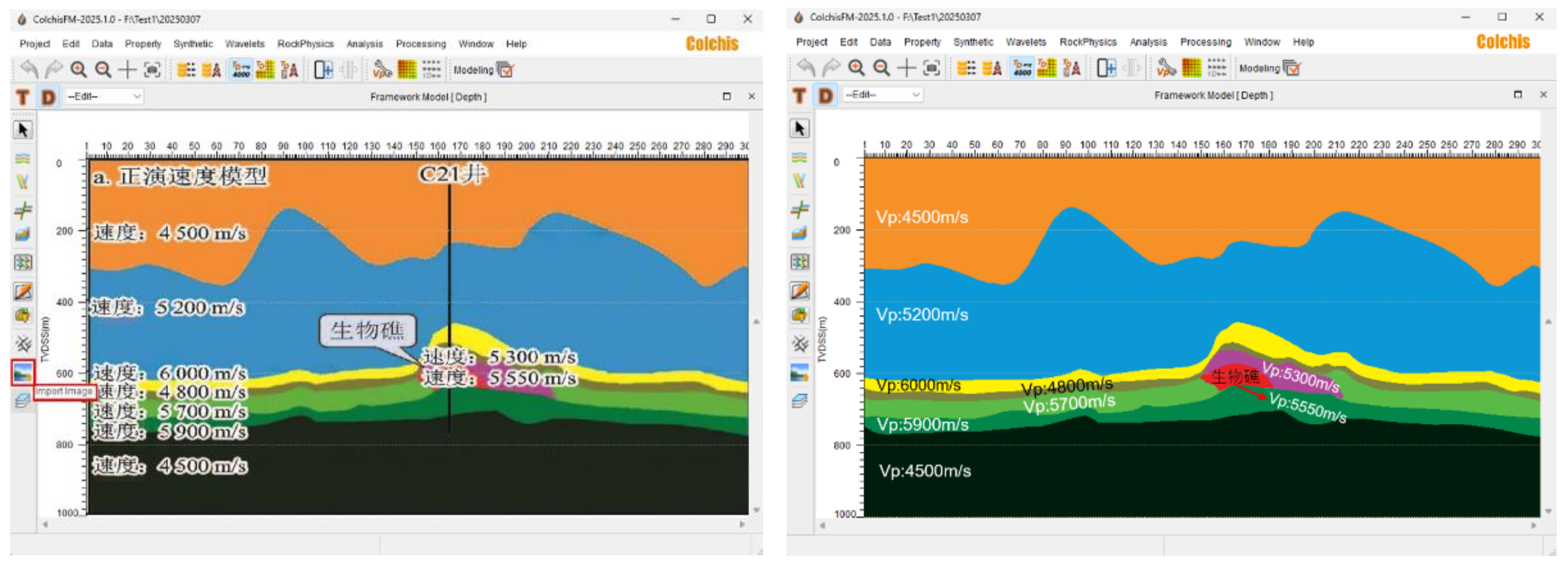This screenshot has width=1568, height=563.
Task: Open Synthetic menu in left window
Action: coord(193,44)
